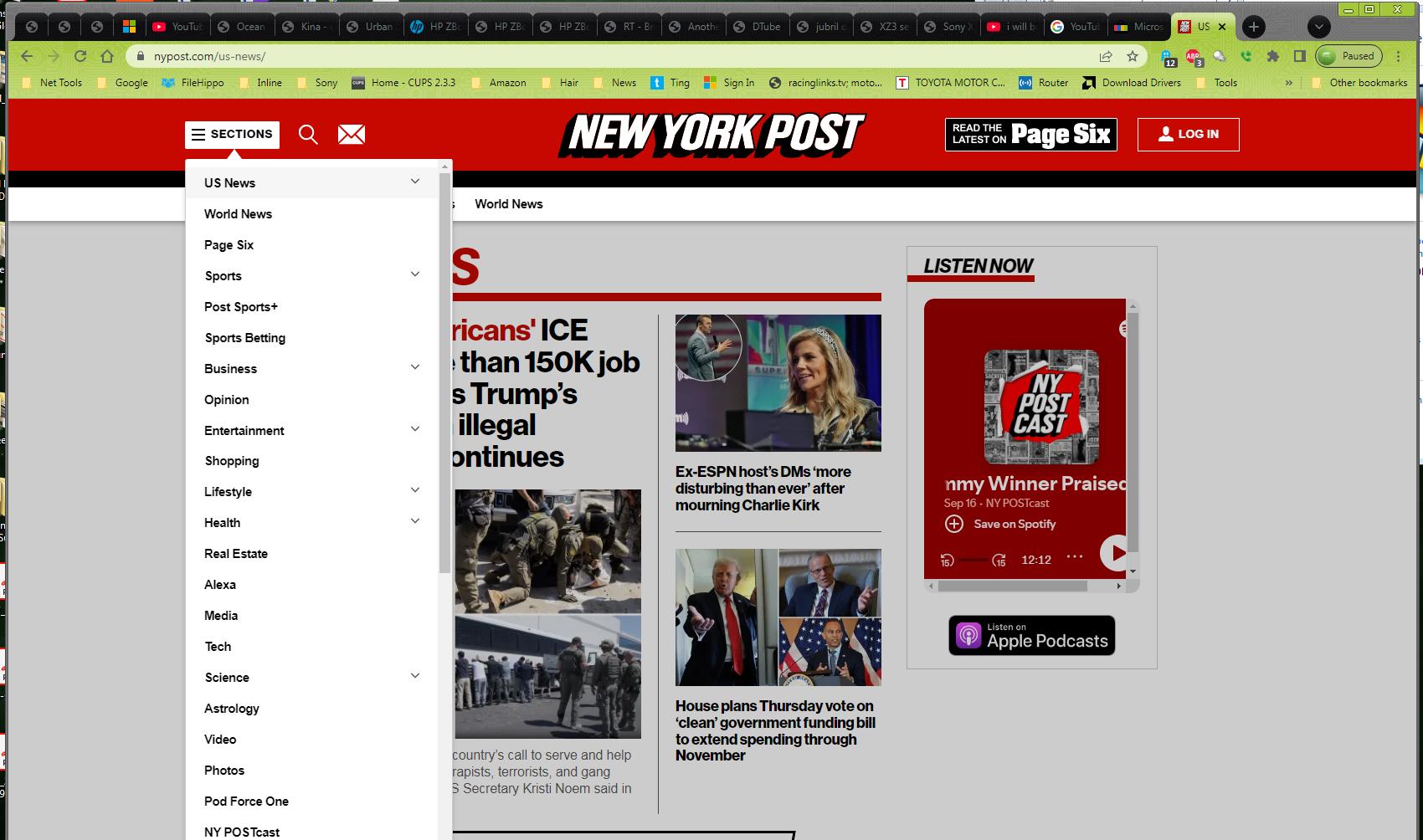Open the site search magnifier icon
The image size is (1423, 840).
(308, 134)
